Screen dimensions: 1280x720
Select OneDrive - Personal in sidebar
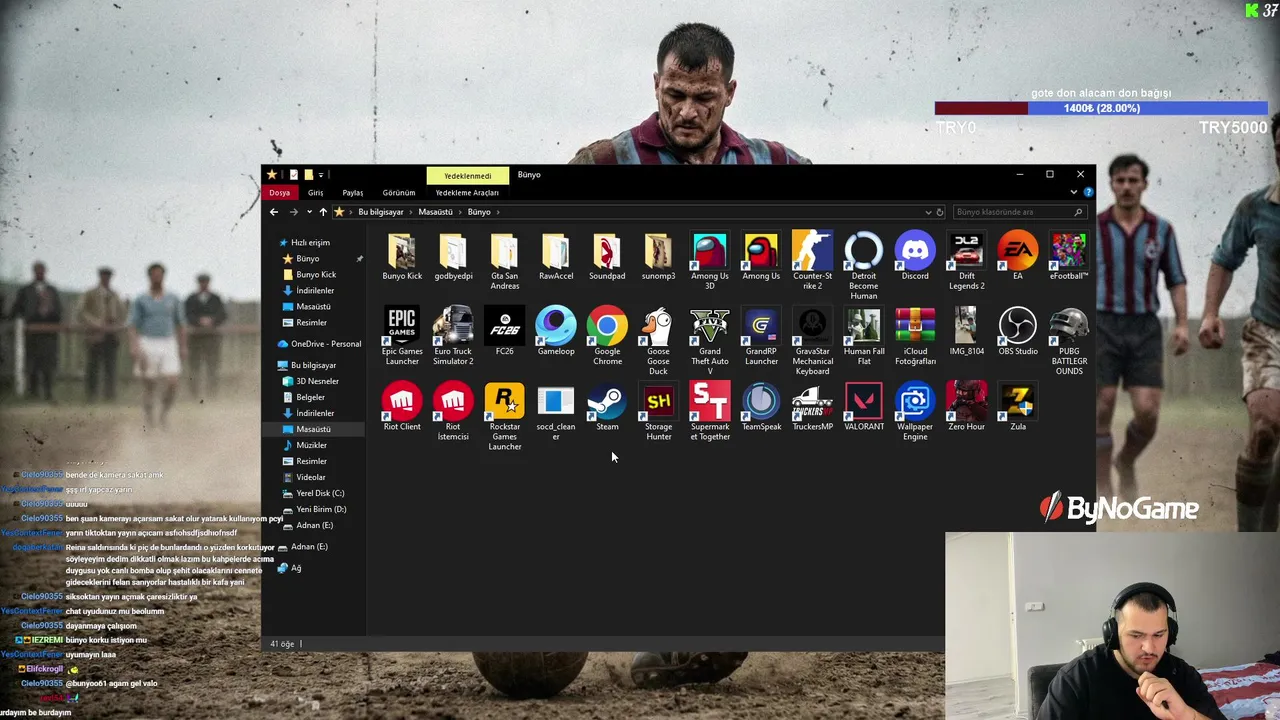coord(326,344)
